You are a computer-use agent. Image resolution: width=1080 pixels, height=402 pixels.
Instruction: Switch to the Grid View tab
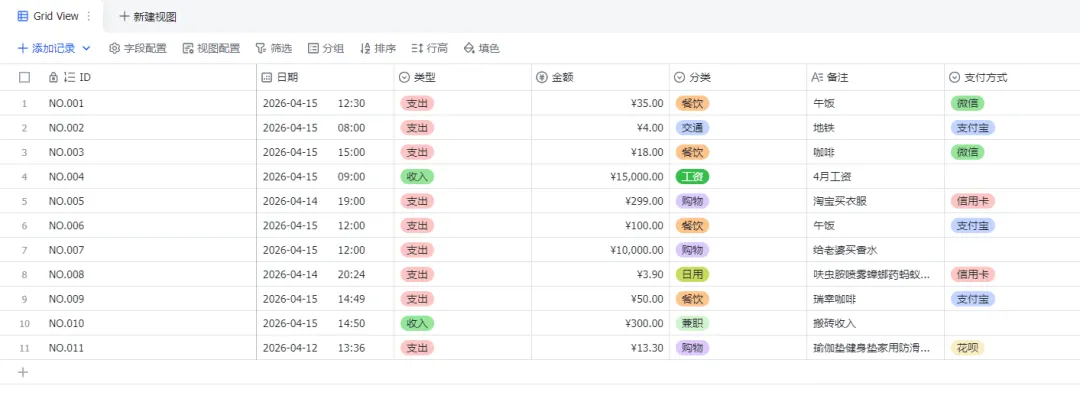[x=48, y=16]
